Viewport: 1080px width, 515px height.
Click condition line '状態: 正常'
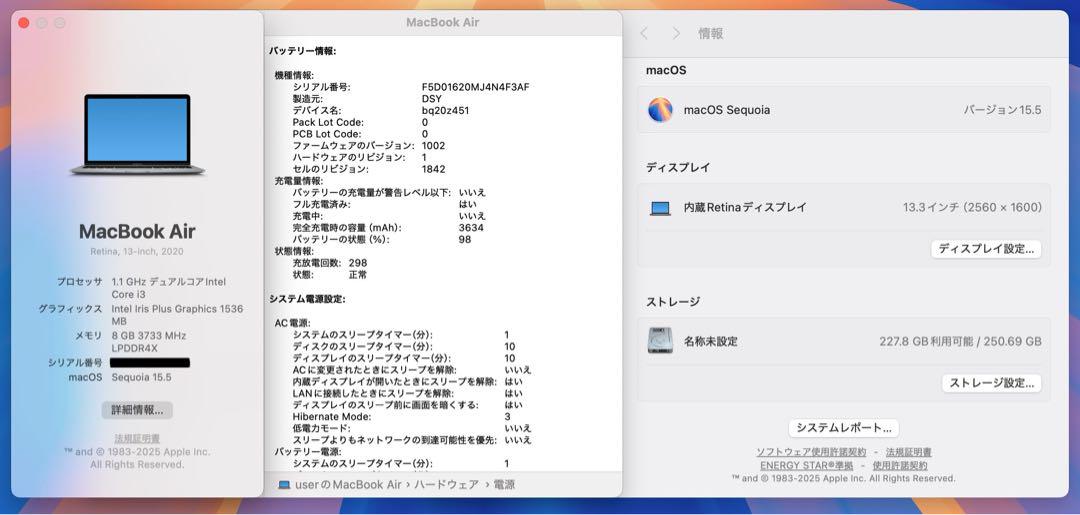(x=329, y=274)
